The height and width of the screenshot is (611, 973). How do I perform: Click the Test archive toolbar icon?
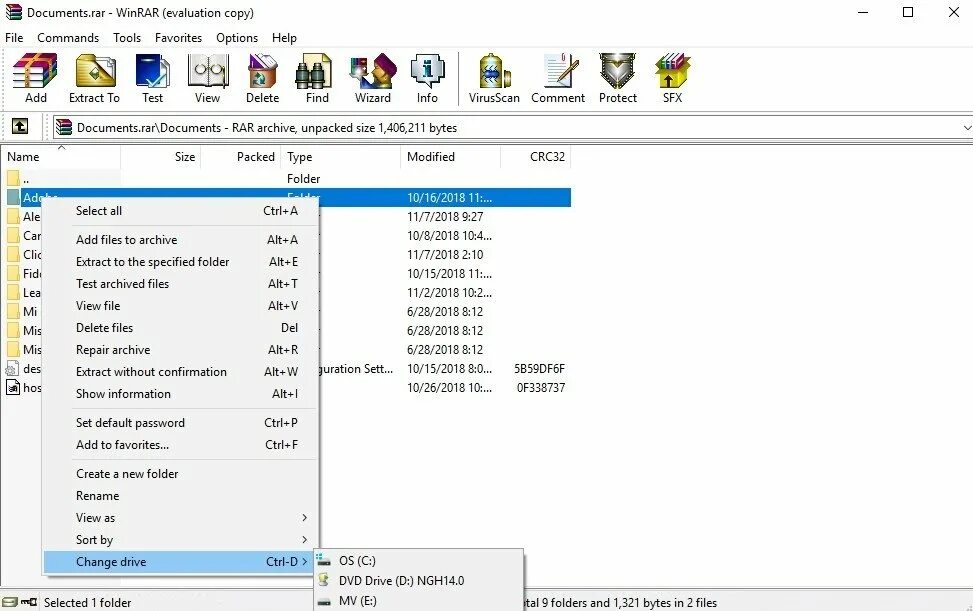click(x=153, y=78)
